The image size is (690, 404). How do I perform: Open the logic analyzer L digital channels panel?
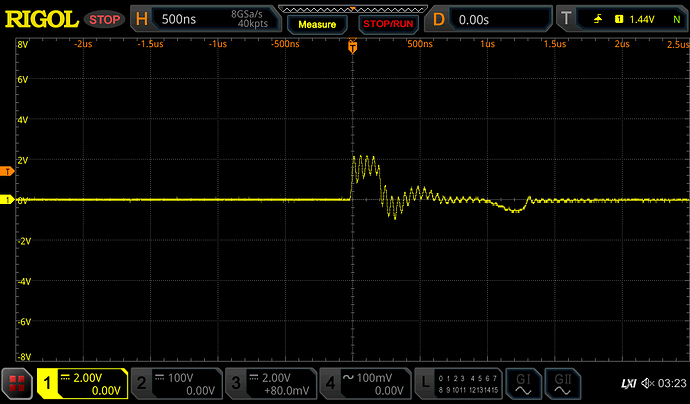(456, 383)
